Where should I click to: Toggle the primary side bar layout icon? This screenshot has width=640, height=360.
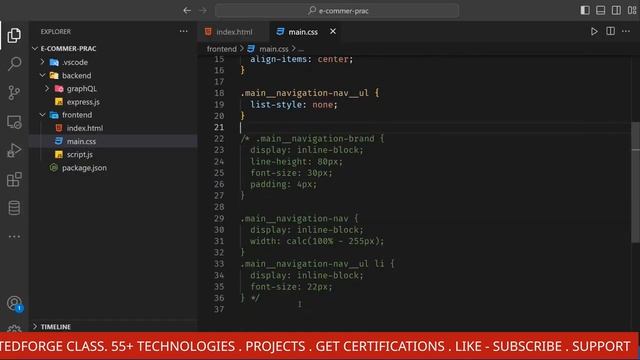tap(585, 10)
